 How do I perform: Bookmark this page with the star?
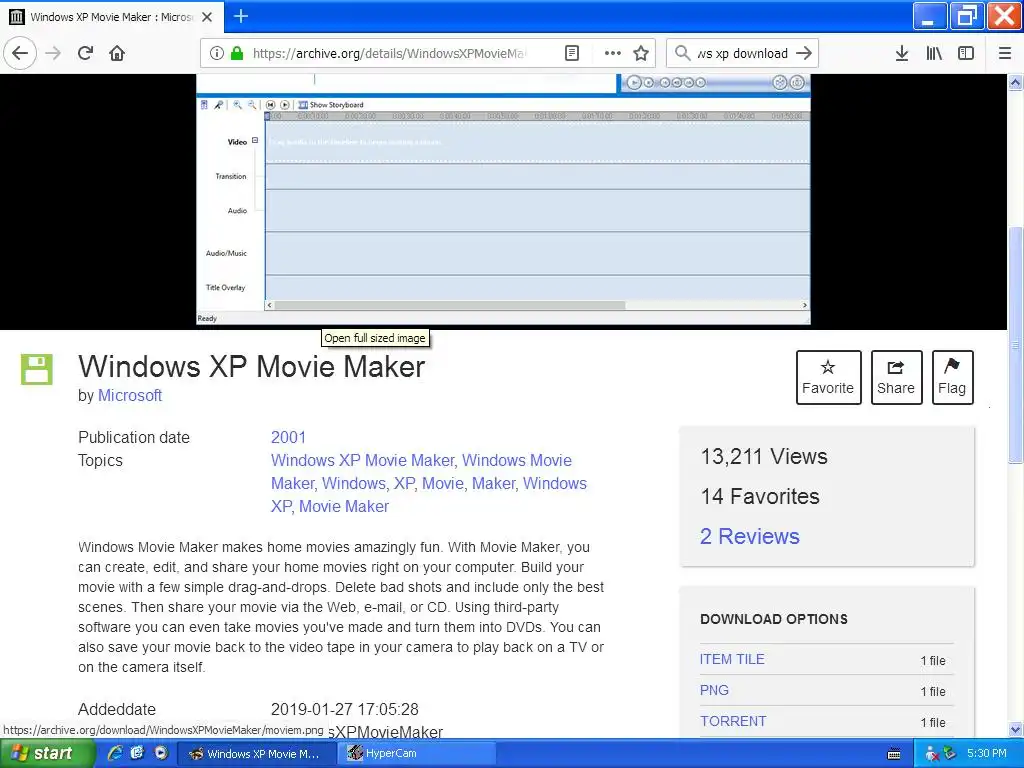click(641, 53)
